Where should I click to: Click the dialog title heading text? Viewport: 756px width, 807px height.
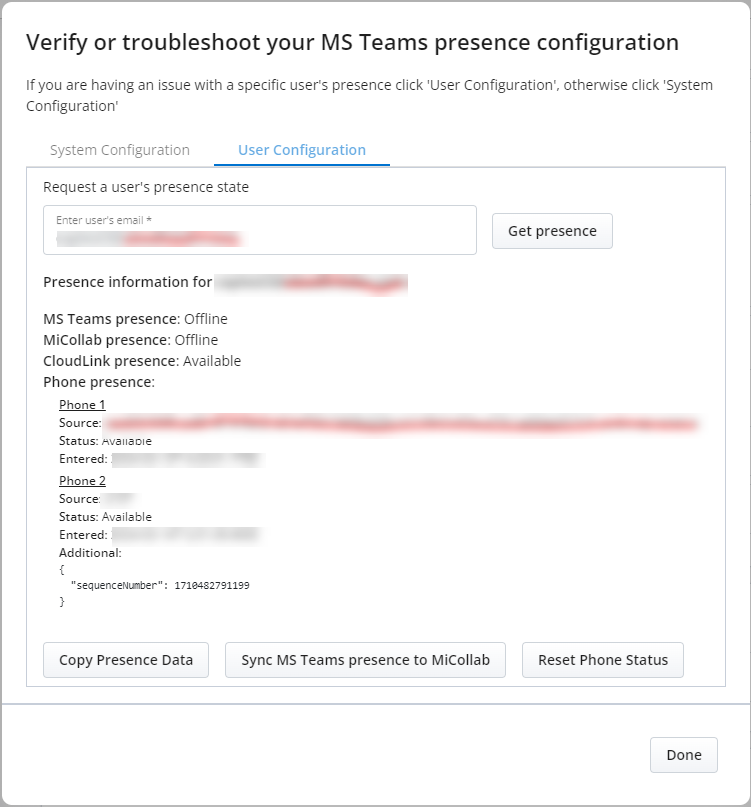pyautogui.click(x=352, y=42)
